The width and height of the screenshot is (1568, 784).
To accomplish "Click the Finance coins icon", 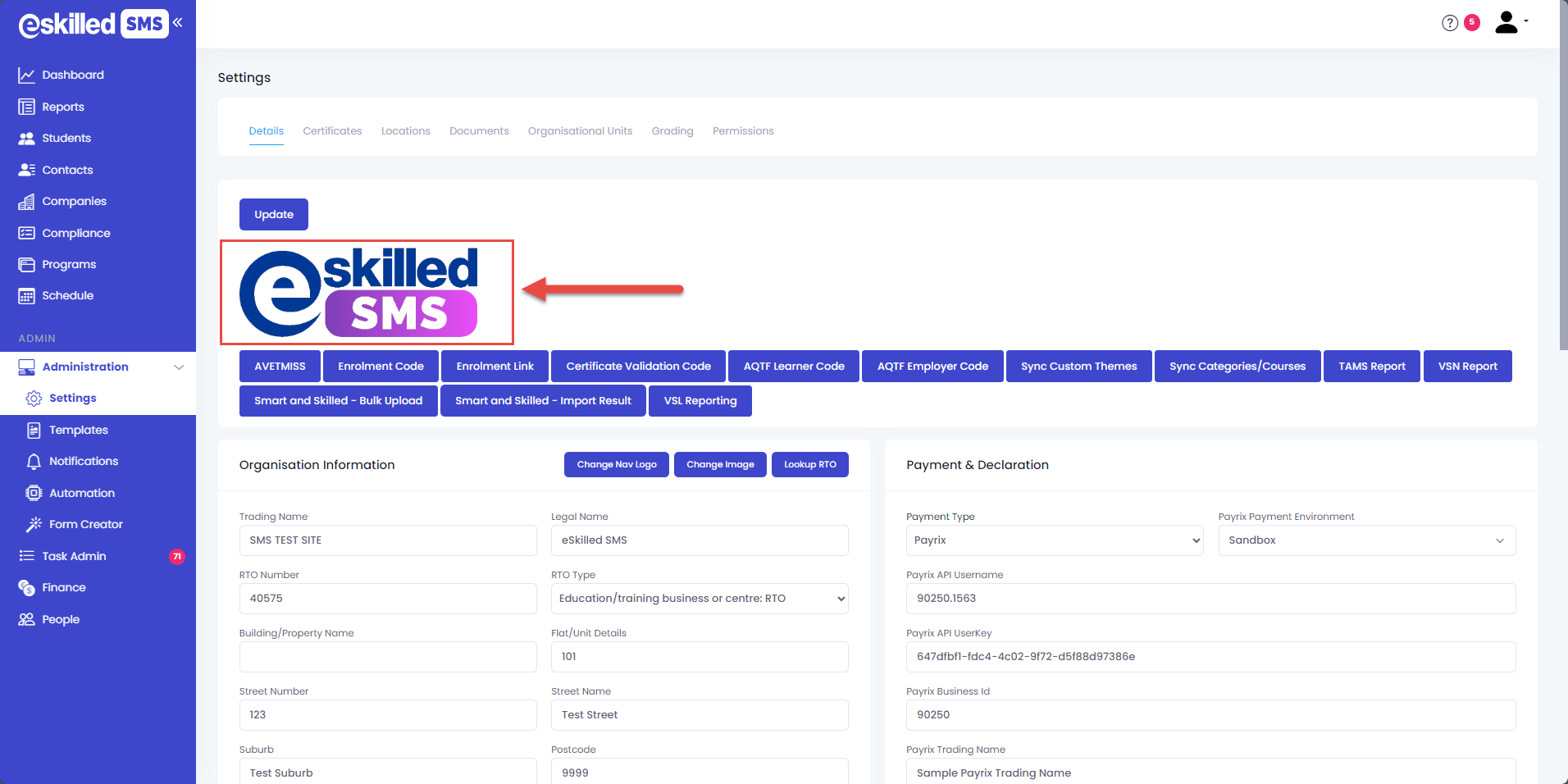I will tap(26, 588).
